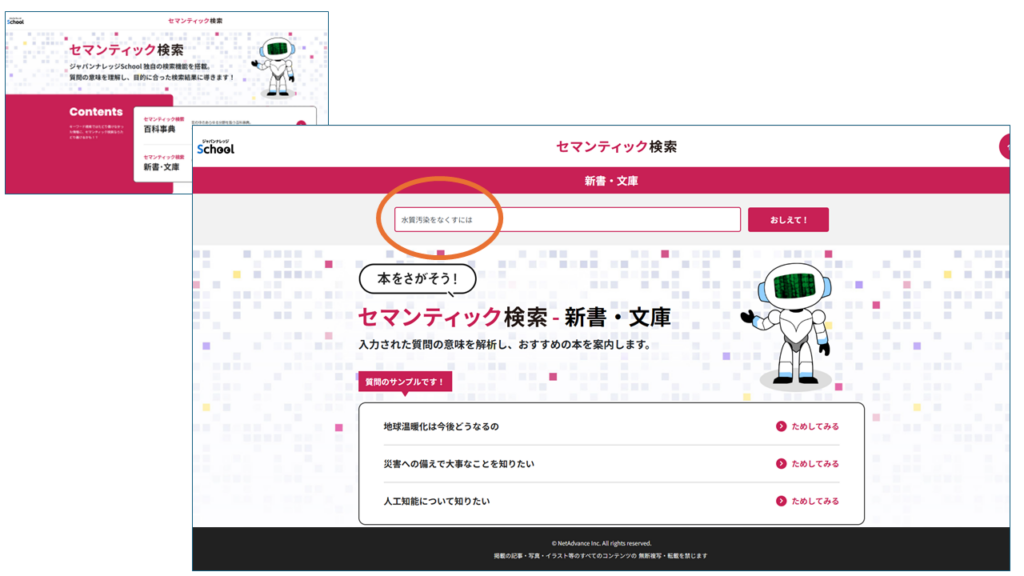Click the arrow icon beside 地球温暖化 sample
The height and width of the screenshot is (576, 1024).
[781, 426]
